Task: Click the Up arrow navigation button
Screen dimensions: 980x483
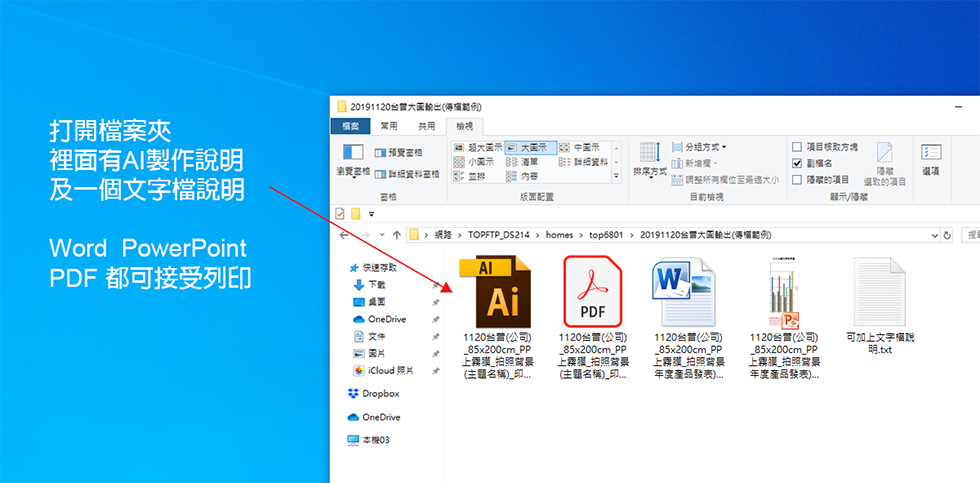Action: pyautogui.click(x=397, y=235)
